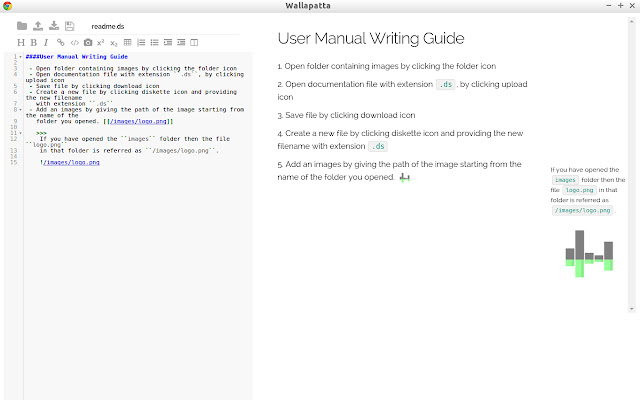
Task: Open folder with the folder icon
Action: click(22, 26)
